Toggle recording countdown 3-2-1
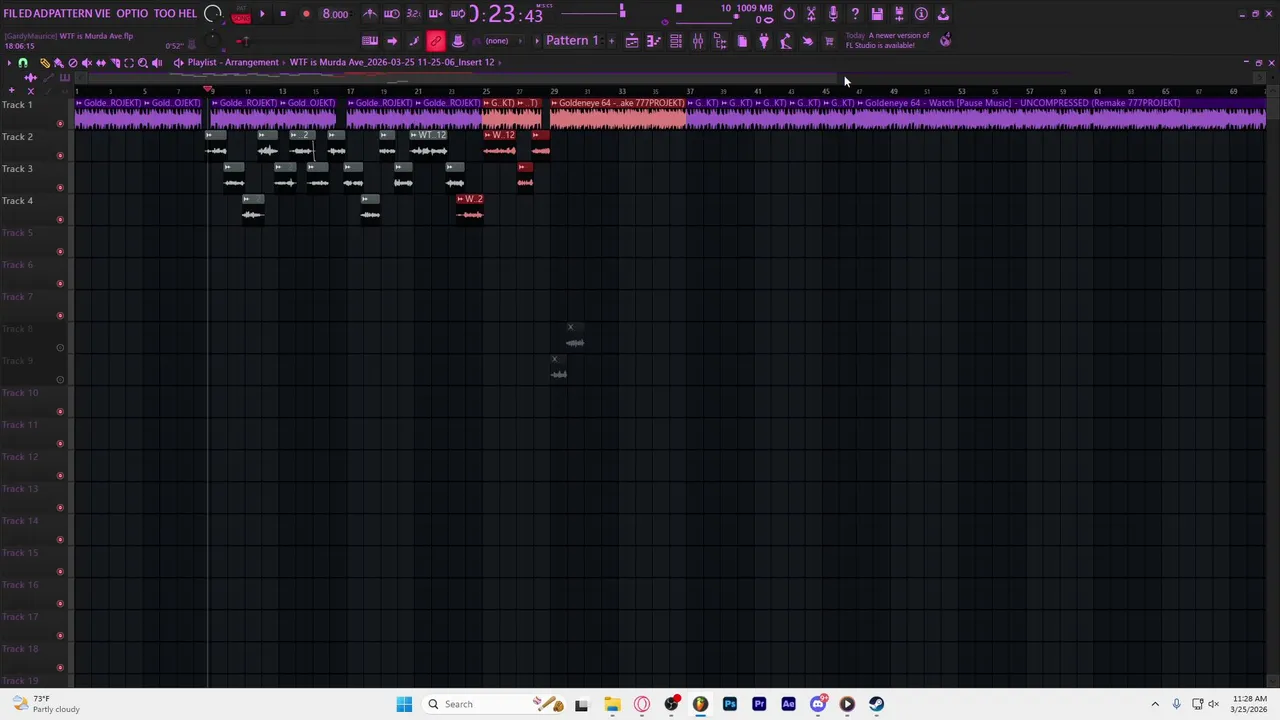The image size is (1280, 720). [413, 14]
